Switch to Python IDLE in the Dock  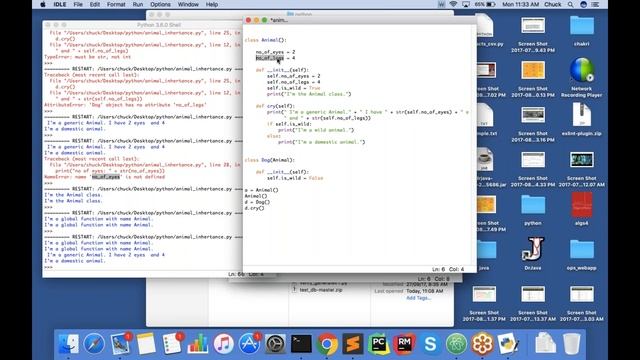point(508,344)
